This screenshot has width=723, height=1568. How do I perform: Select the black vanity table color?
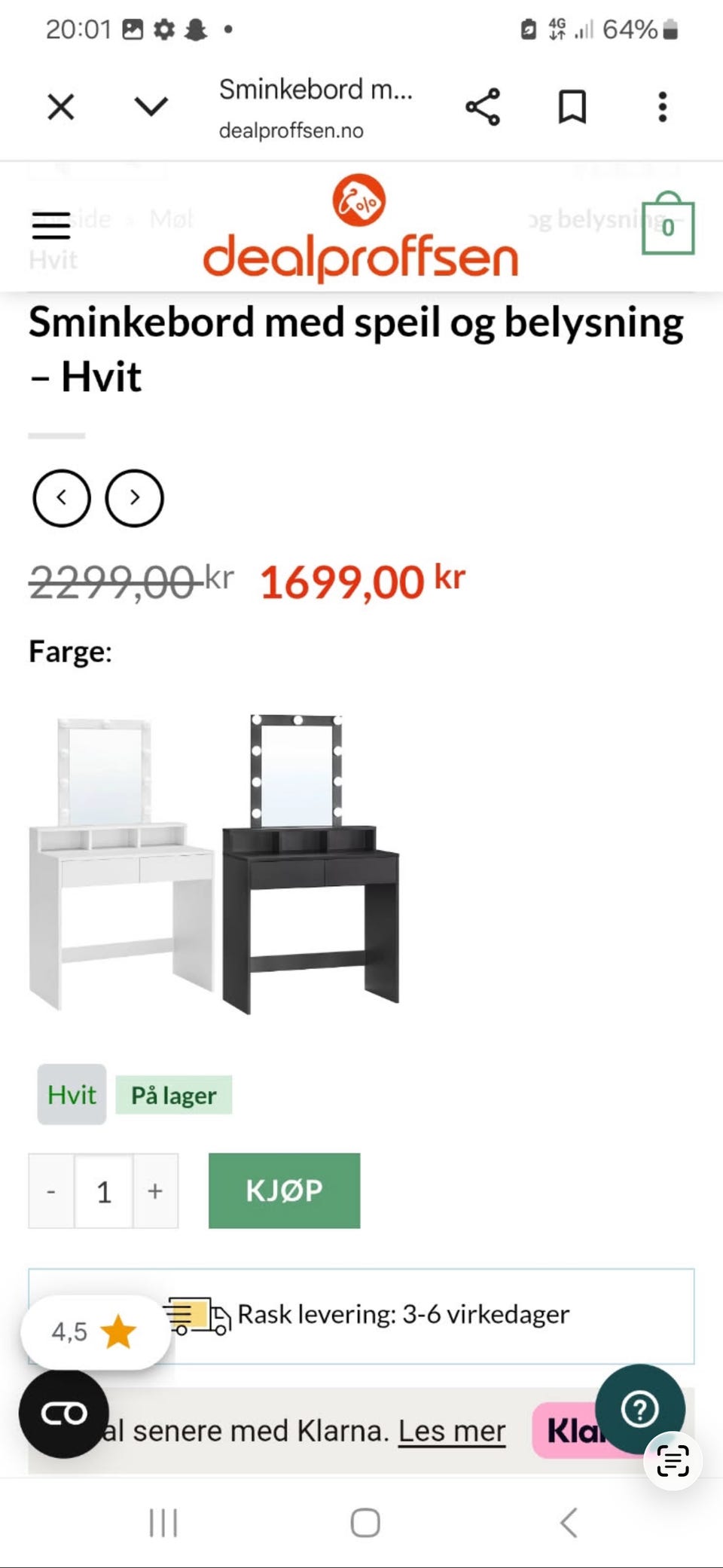tap(310, 863)
